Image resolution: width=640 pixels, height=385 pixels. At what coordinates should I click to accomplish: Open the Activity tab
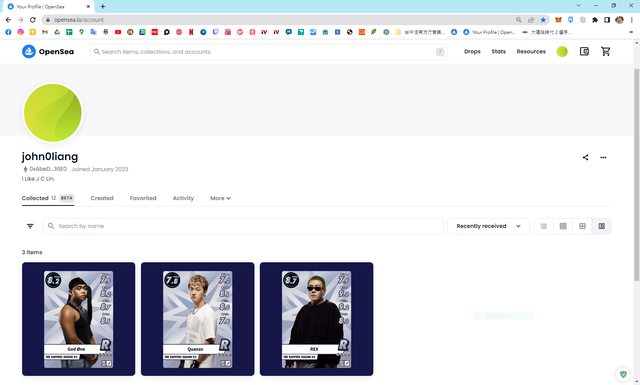coord(183,198)
